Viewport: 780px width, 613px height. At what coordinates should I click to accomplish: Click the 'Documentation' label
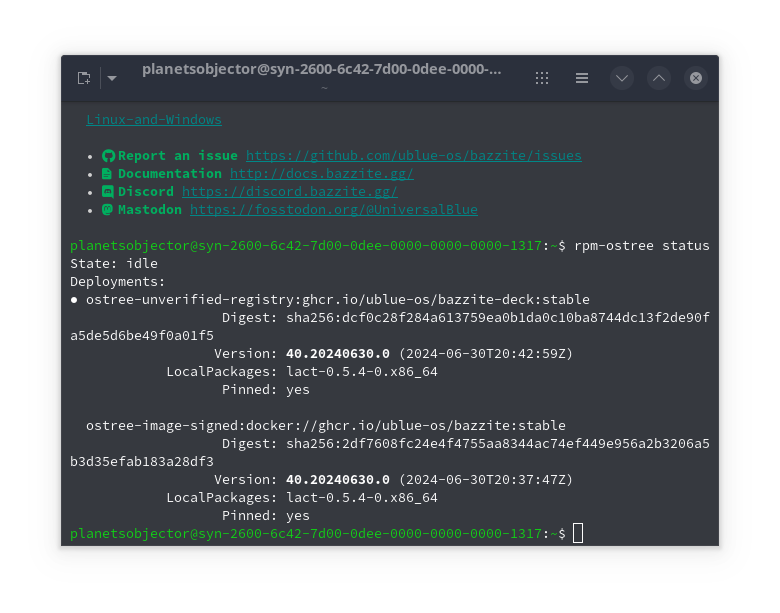(x=170, y=174)
